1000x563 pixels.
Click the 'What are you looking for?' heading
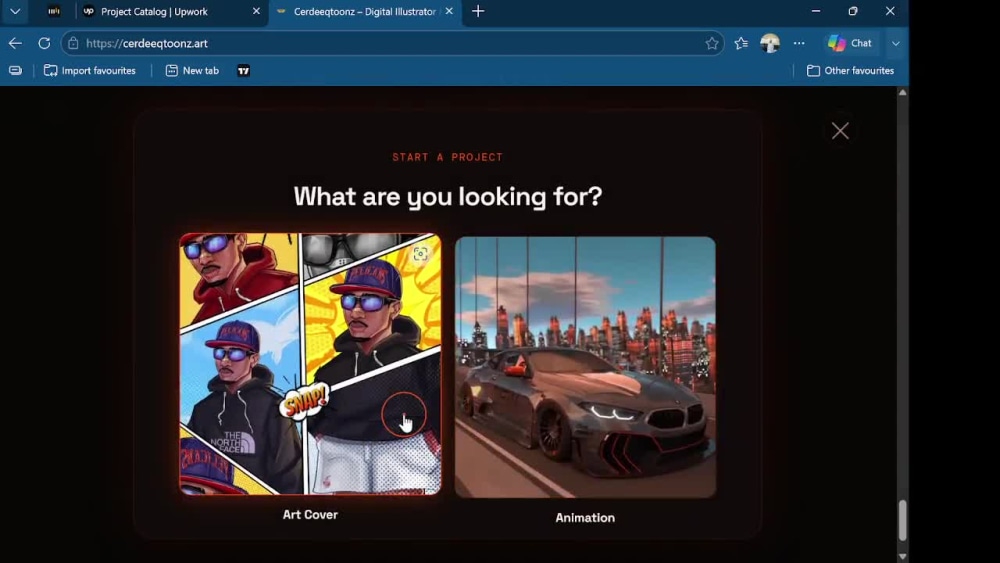tap(448, 196)
